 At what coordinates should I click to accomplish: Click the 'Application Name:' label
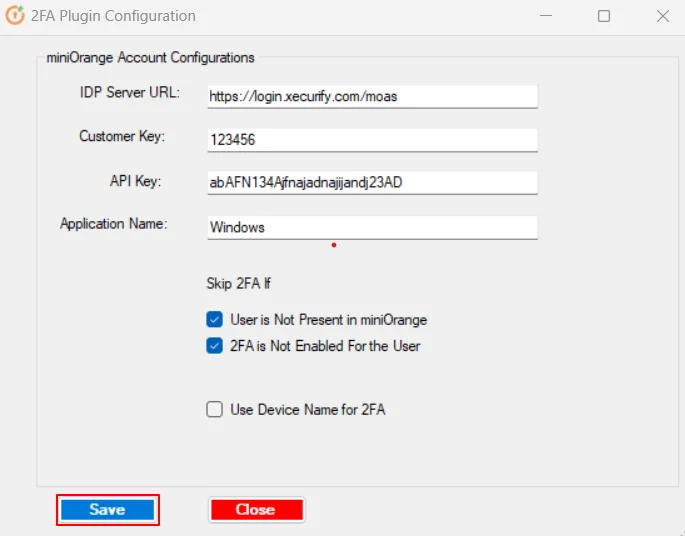pyautogui.click(x=114, y=224)
